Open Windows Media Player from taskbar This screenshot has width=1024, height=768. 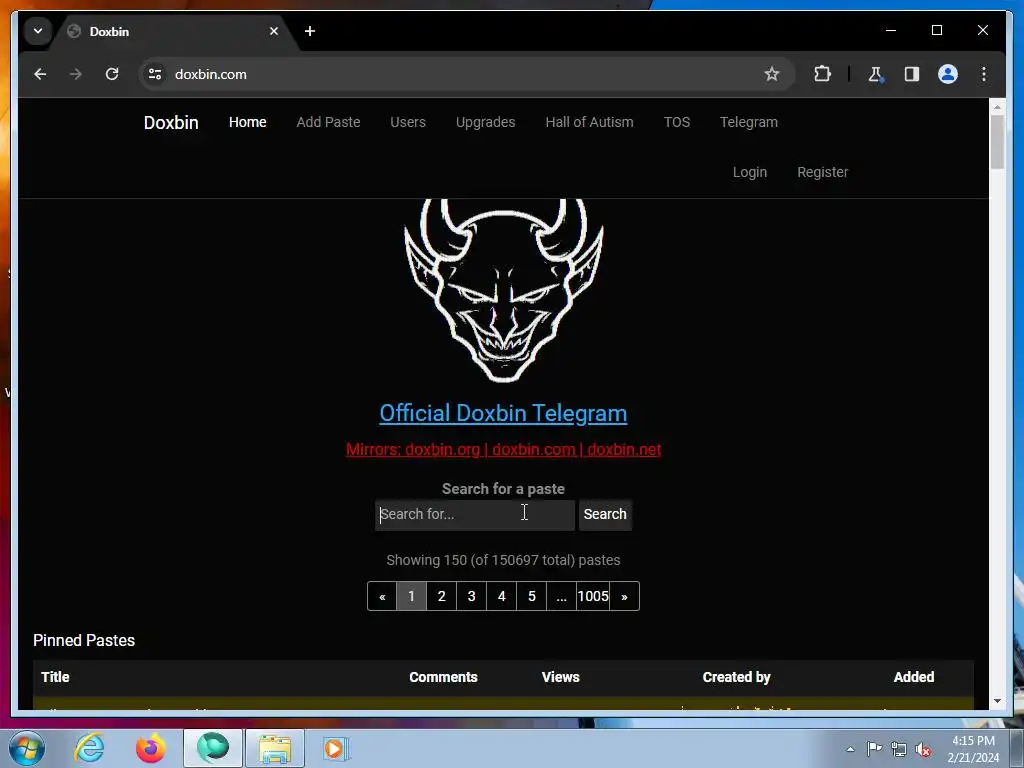(336, 748)
